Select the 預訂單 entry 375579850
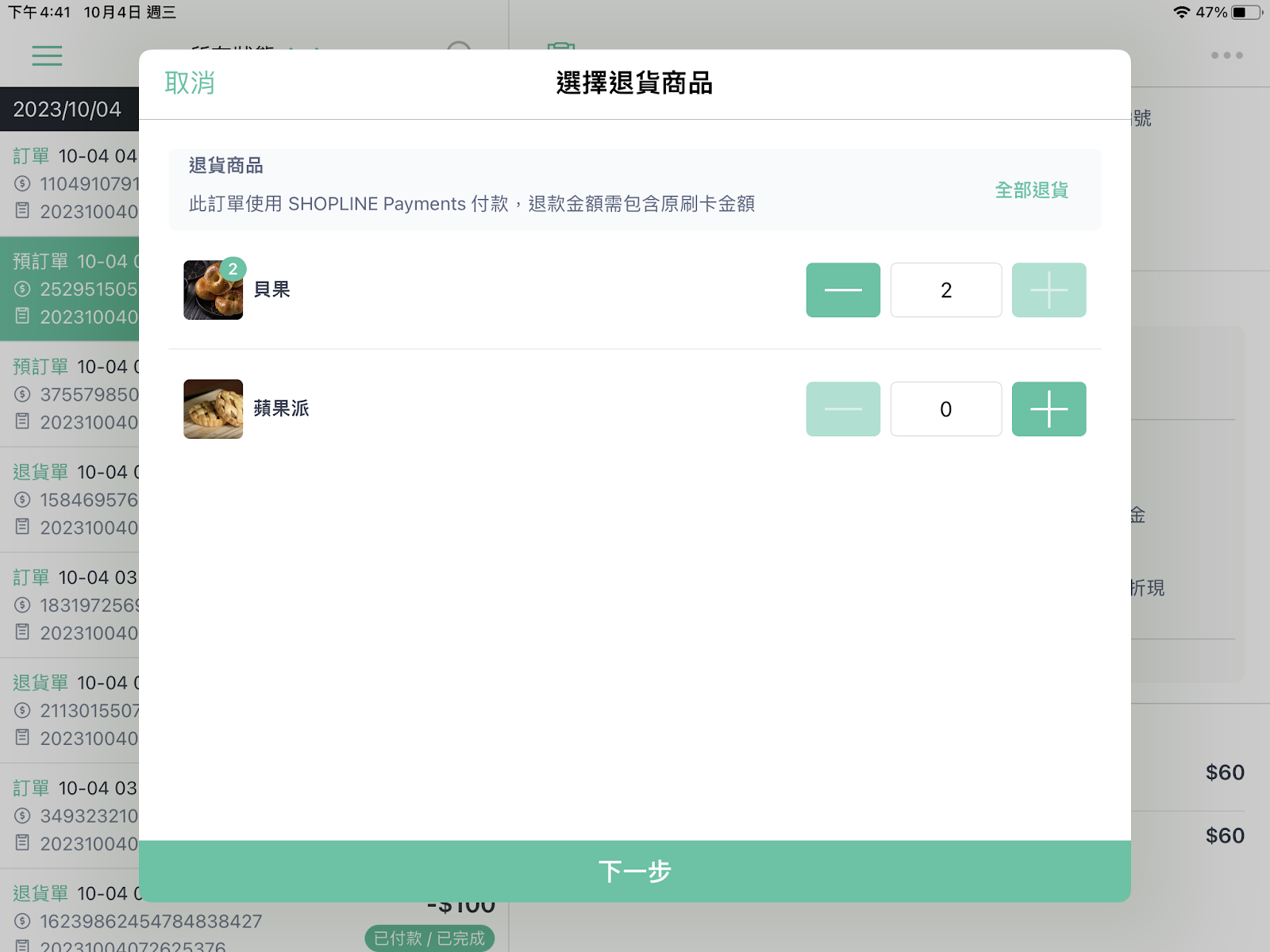1270x952 pixels. (x=70, y=394)
